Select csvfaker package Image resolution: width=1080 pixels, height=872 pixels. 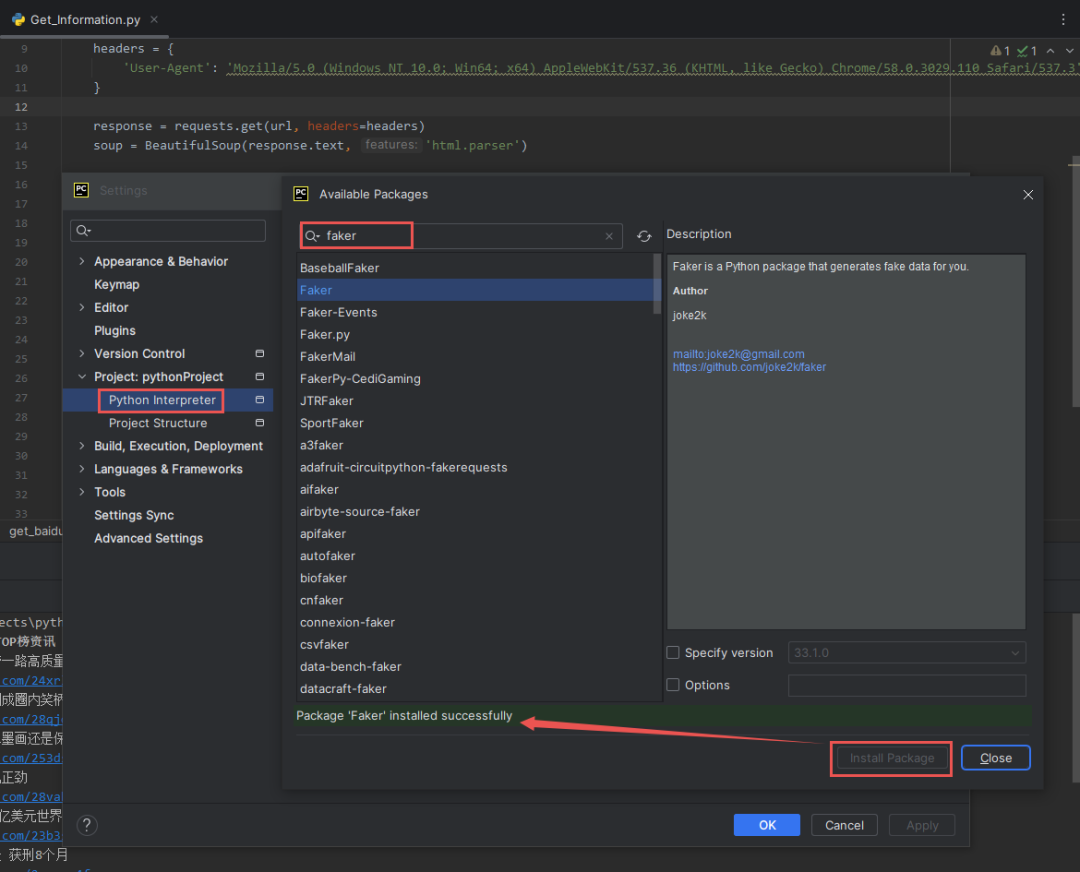click(x=476, y=644)
